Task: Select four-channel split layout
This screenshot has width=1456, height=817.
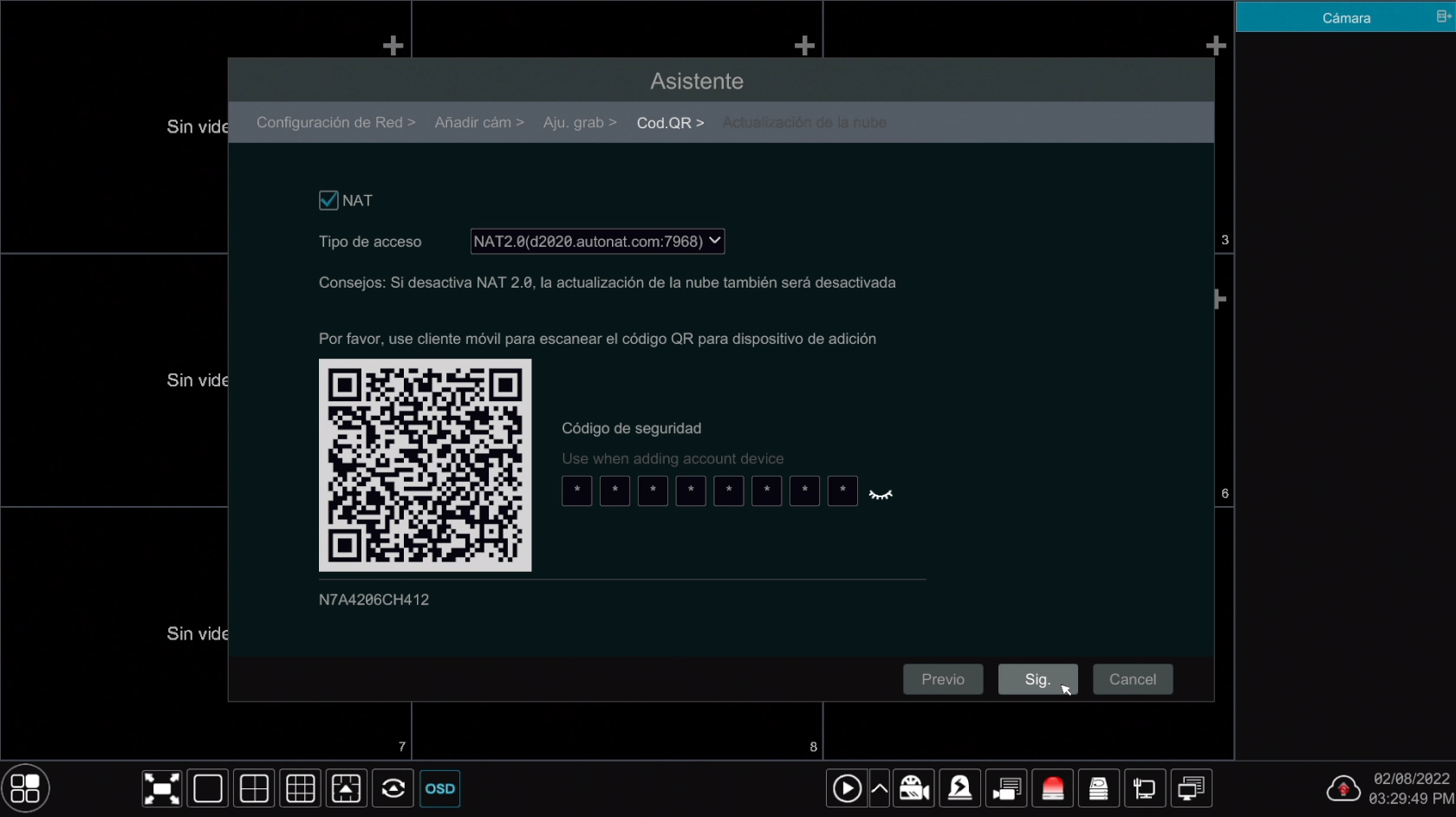Action: [254, 788]
